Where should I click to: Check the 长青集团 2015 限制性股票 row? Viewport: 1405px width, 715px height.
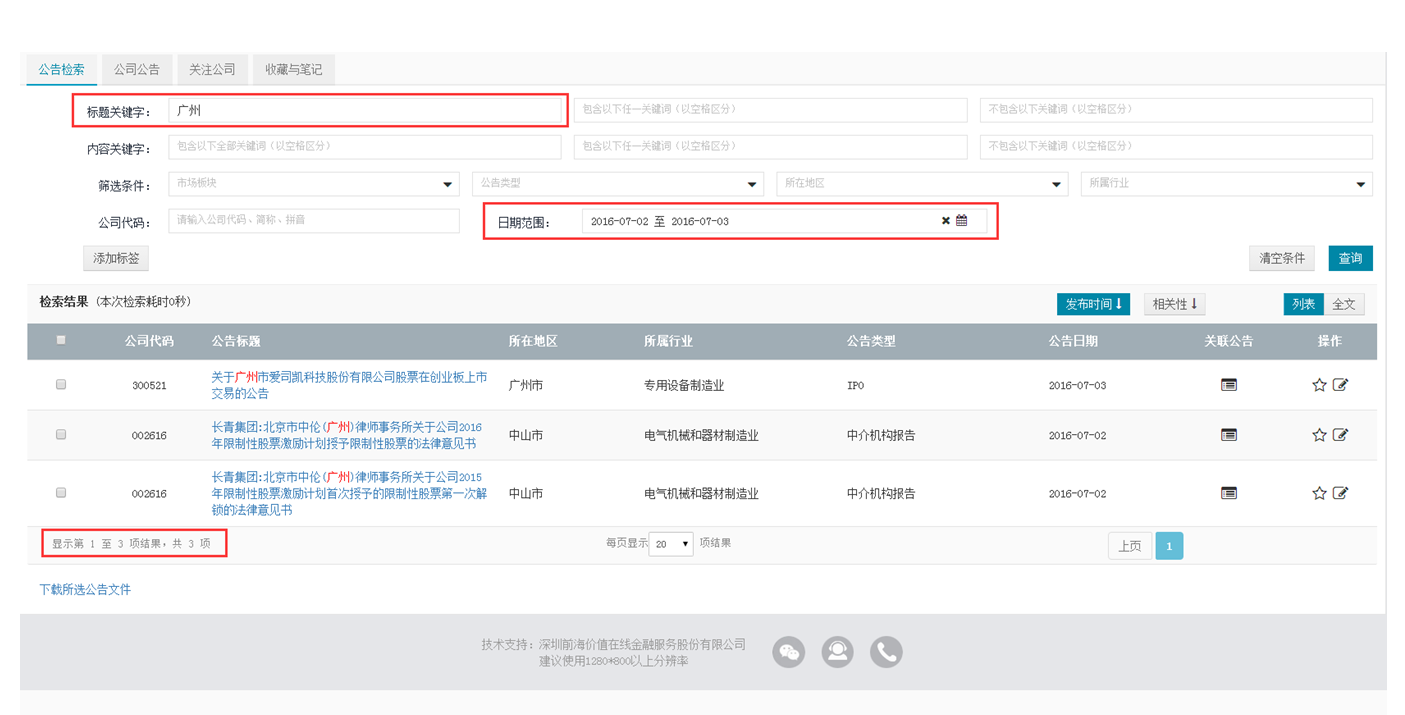coord(61,492)
